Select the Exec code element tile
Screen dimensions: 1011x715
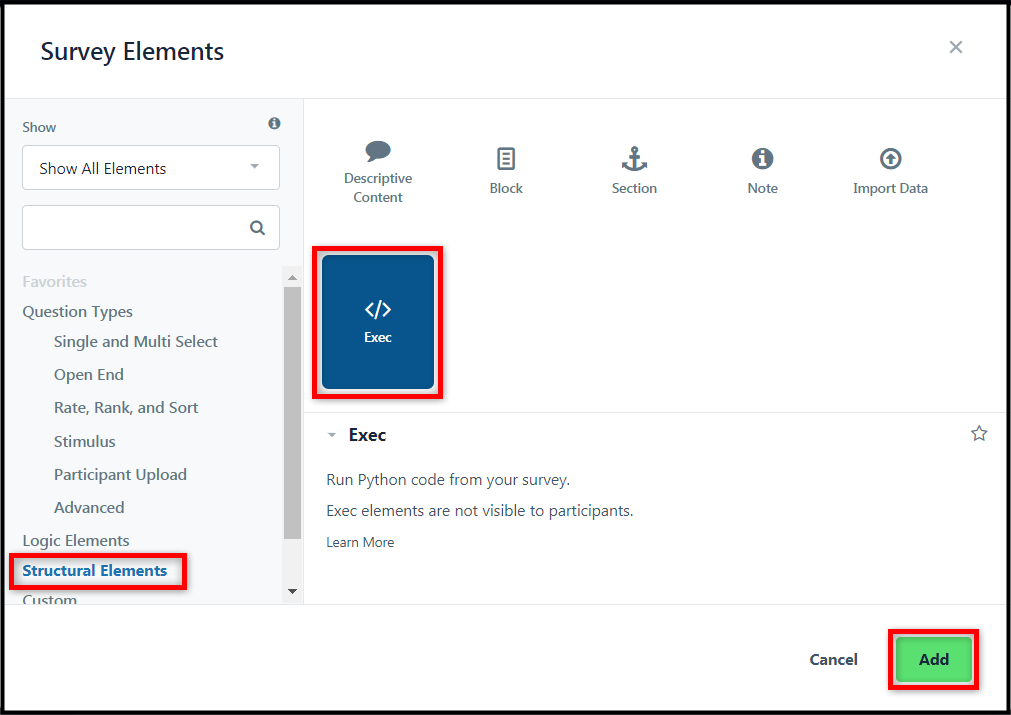[378, 322]
